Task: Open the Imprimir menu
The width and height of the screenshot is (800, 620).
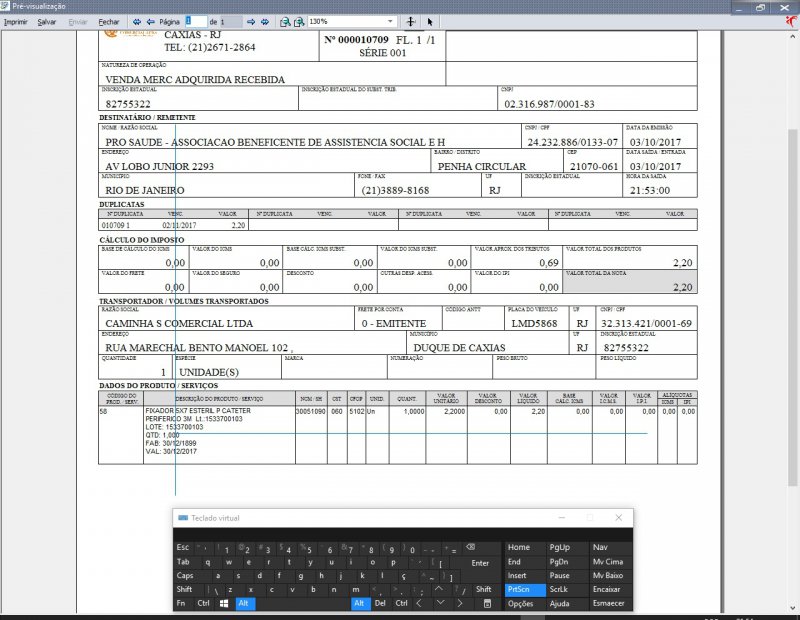Action: tap(16, 21)
